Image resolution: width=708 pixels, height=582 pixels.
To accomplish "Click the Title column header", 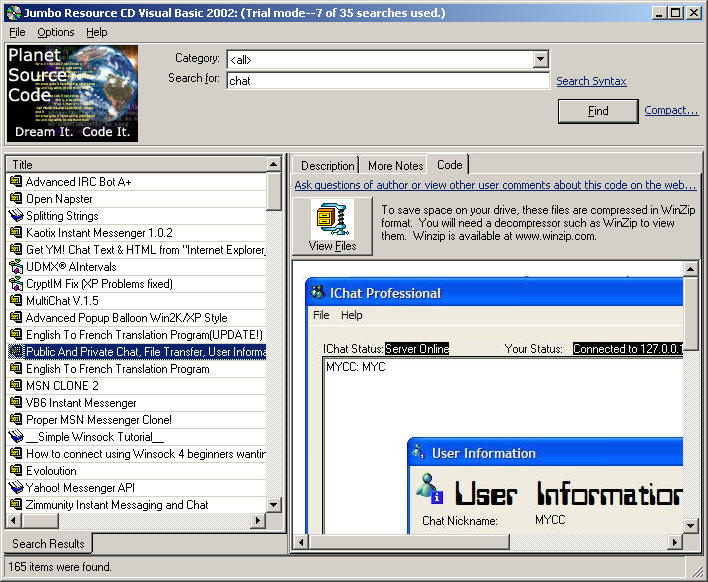I will click(x=136, y=164).
